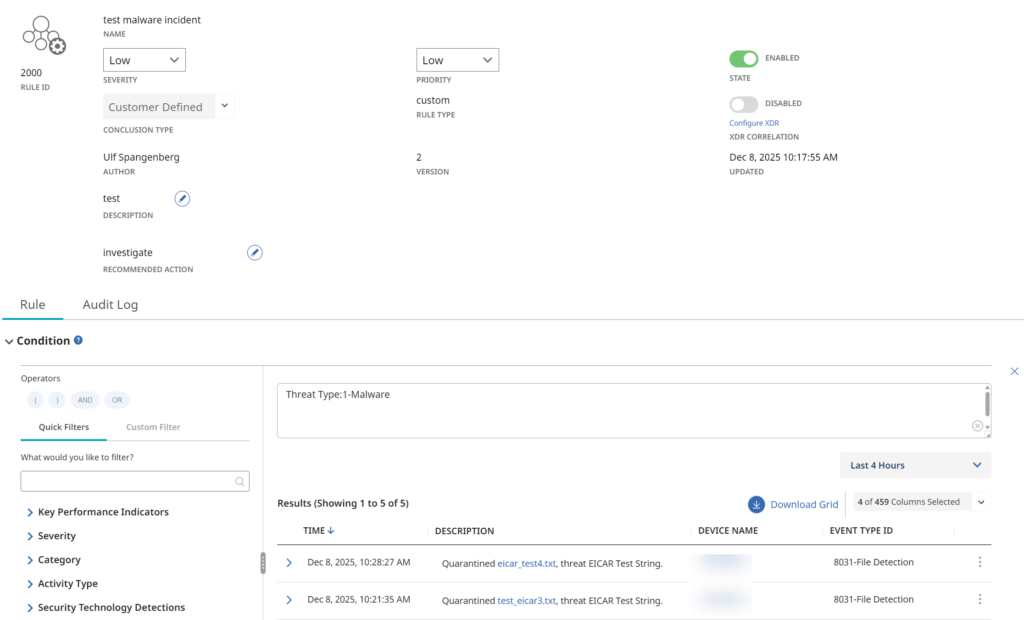Click the quick filter search magnifier icon
The height and width of the screenshot is (620, 1024).
point(240,482)
